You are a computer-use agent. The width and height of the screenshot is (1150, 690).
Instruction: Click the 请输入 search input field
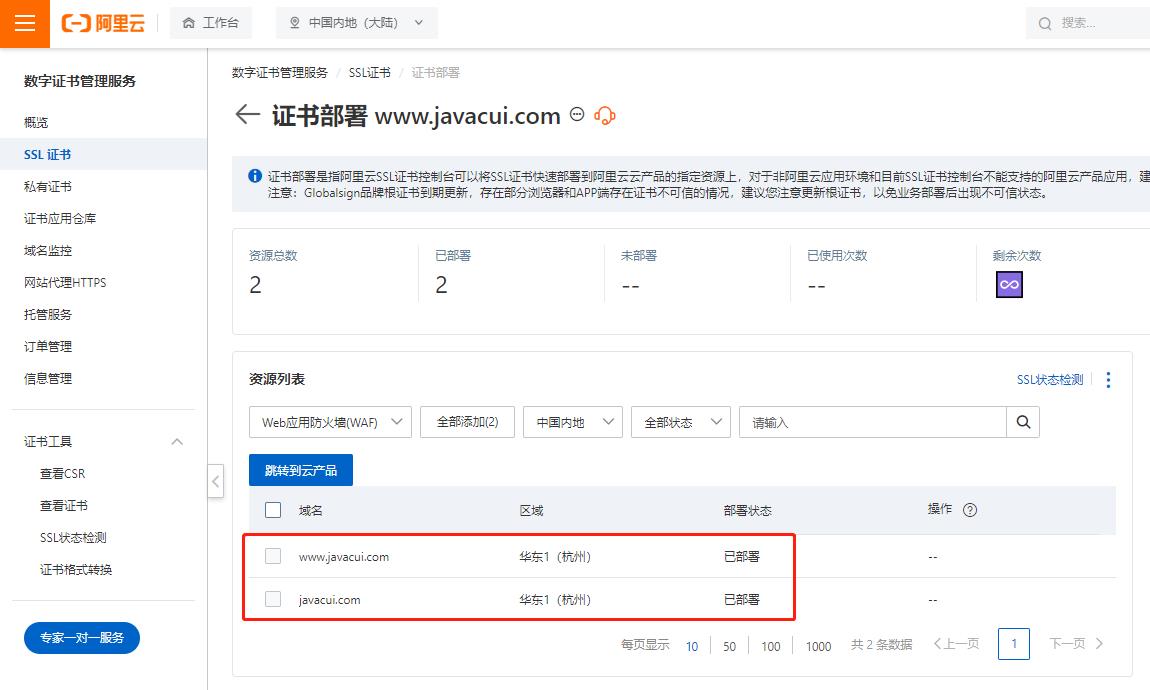tap(873, 422)
